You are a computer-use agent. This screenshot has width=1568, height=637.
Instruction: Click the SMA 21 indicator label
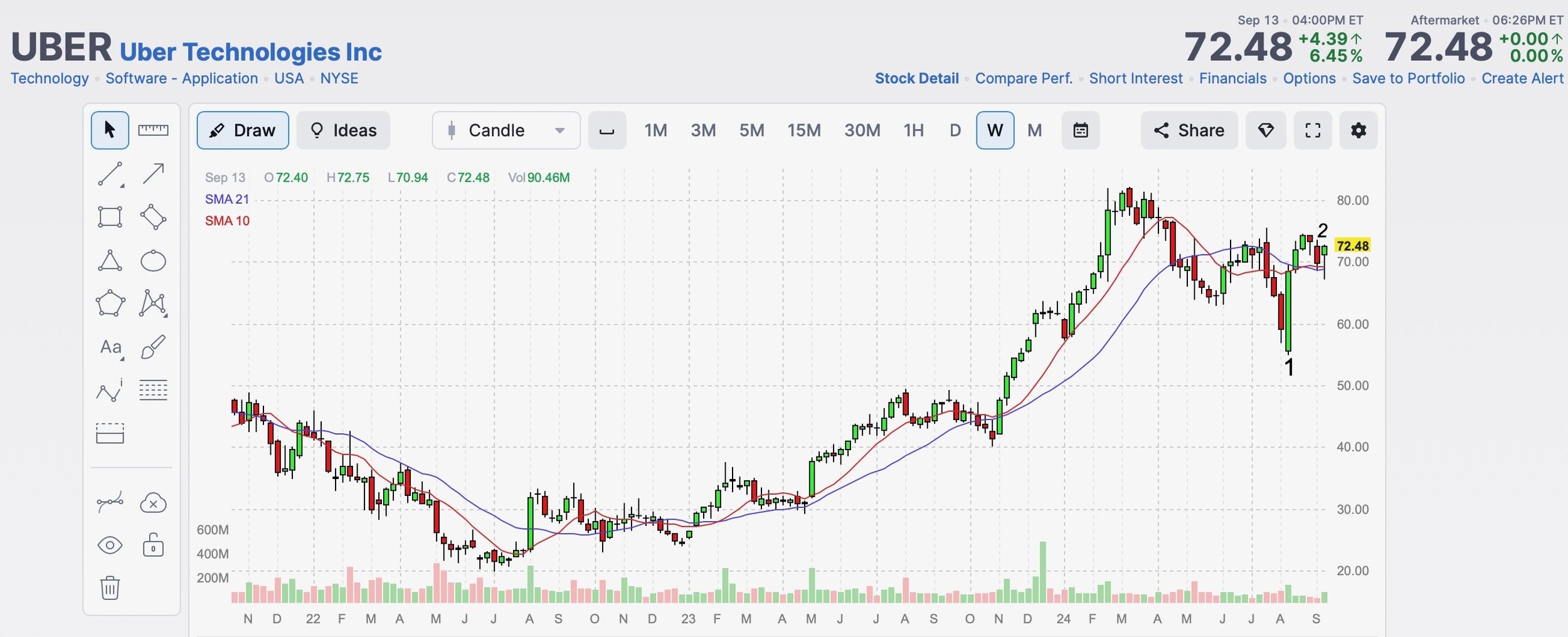[x=227, y=199]
